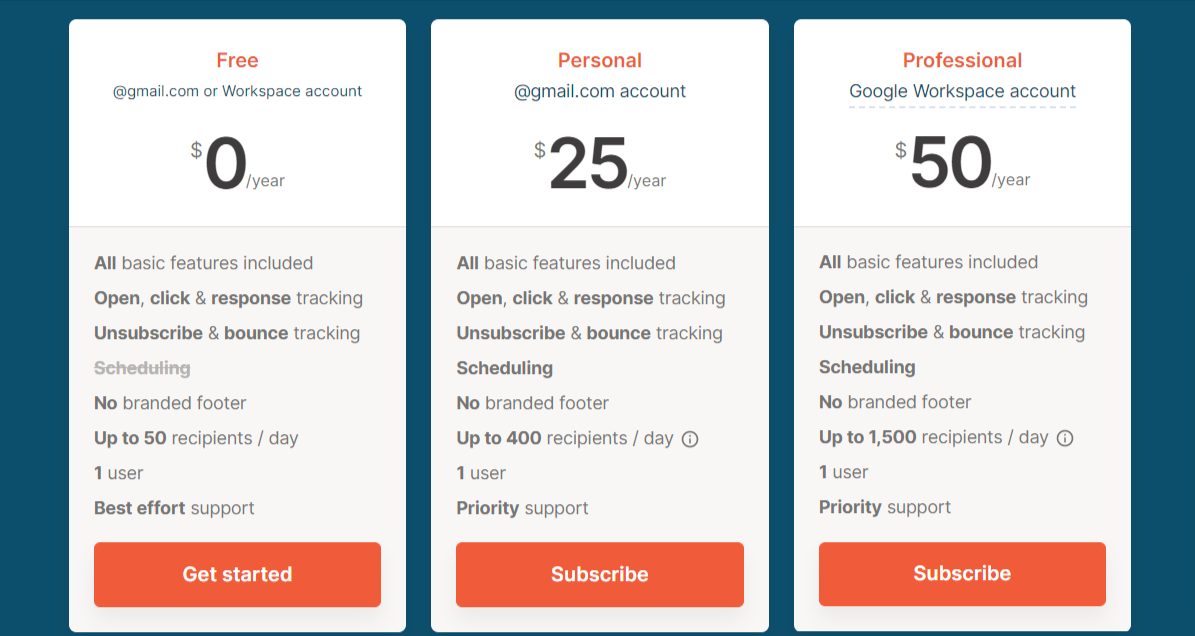
Task: Click @gmail.com or Workspace account subtitle
Action: click(237, 91)
